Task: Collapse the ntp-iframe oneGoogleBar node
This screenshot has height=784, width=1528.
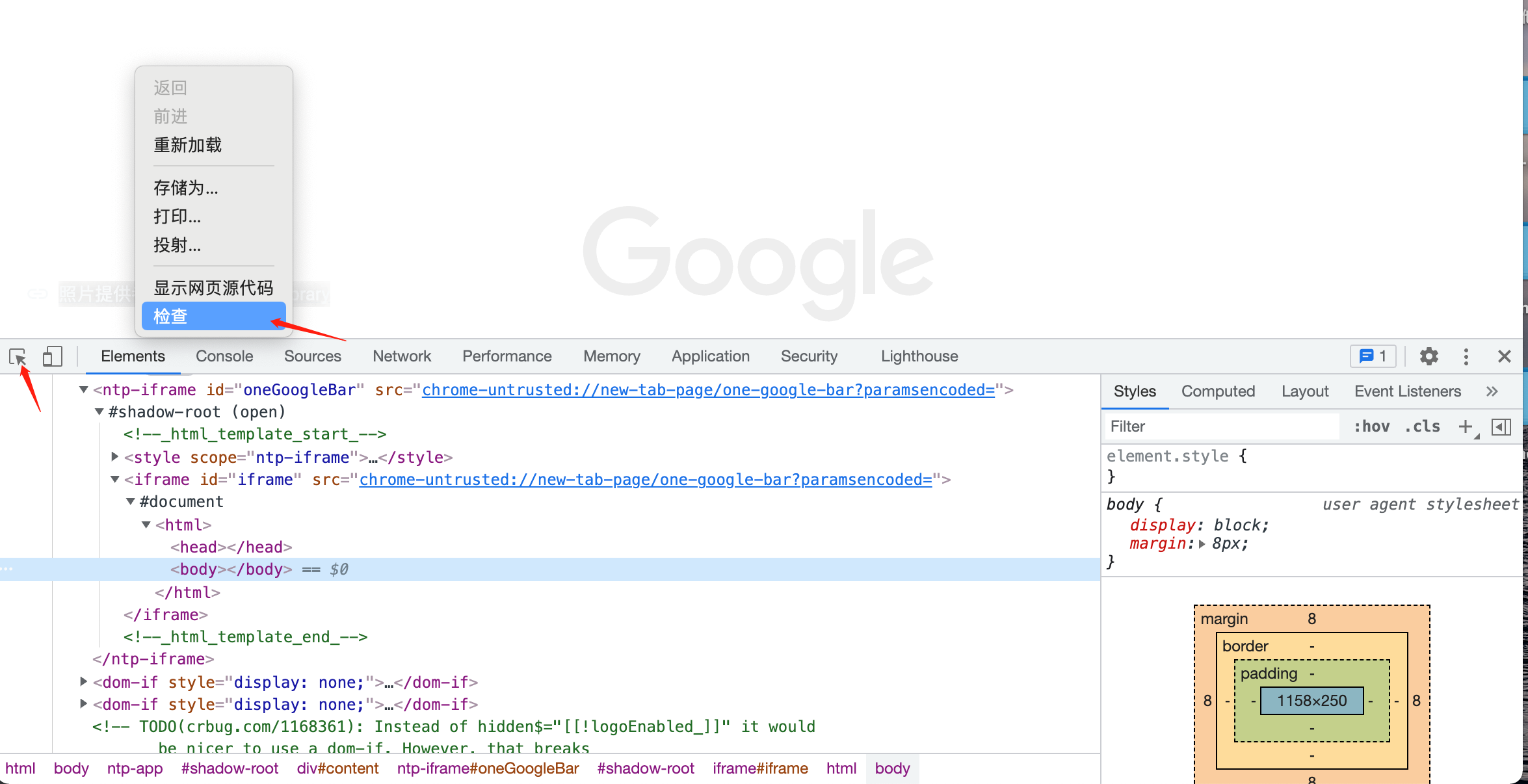Action: pyautogui.click(x=83, y=389)
